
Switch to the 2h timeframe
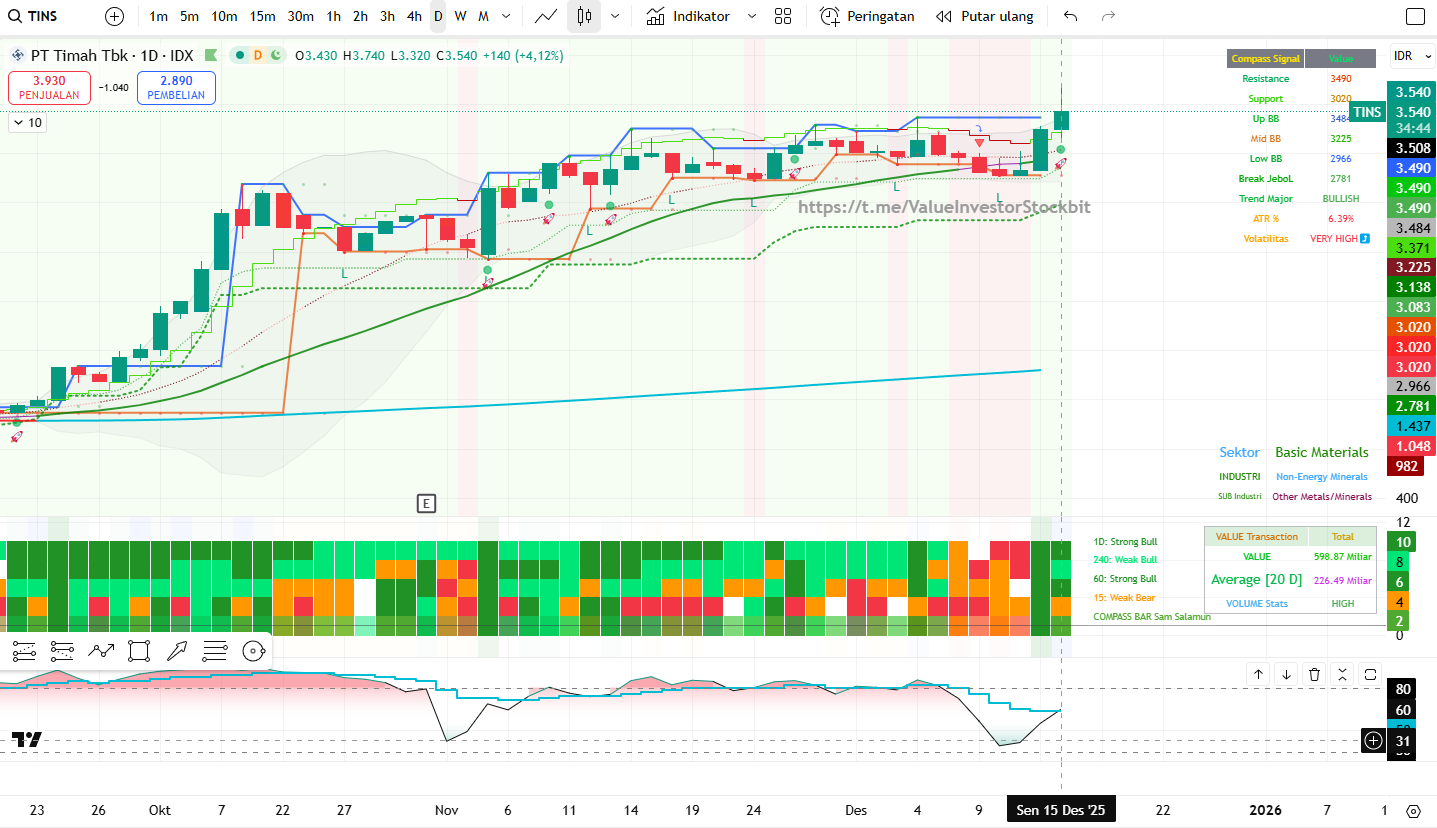360,16
